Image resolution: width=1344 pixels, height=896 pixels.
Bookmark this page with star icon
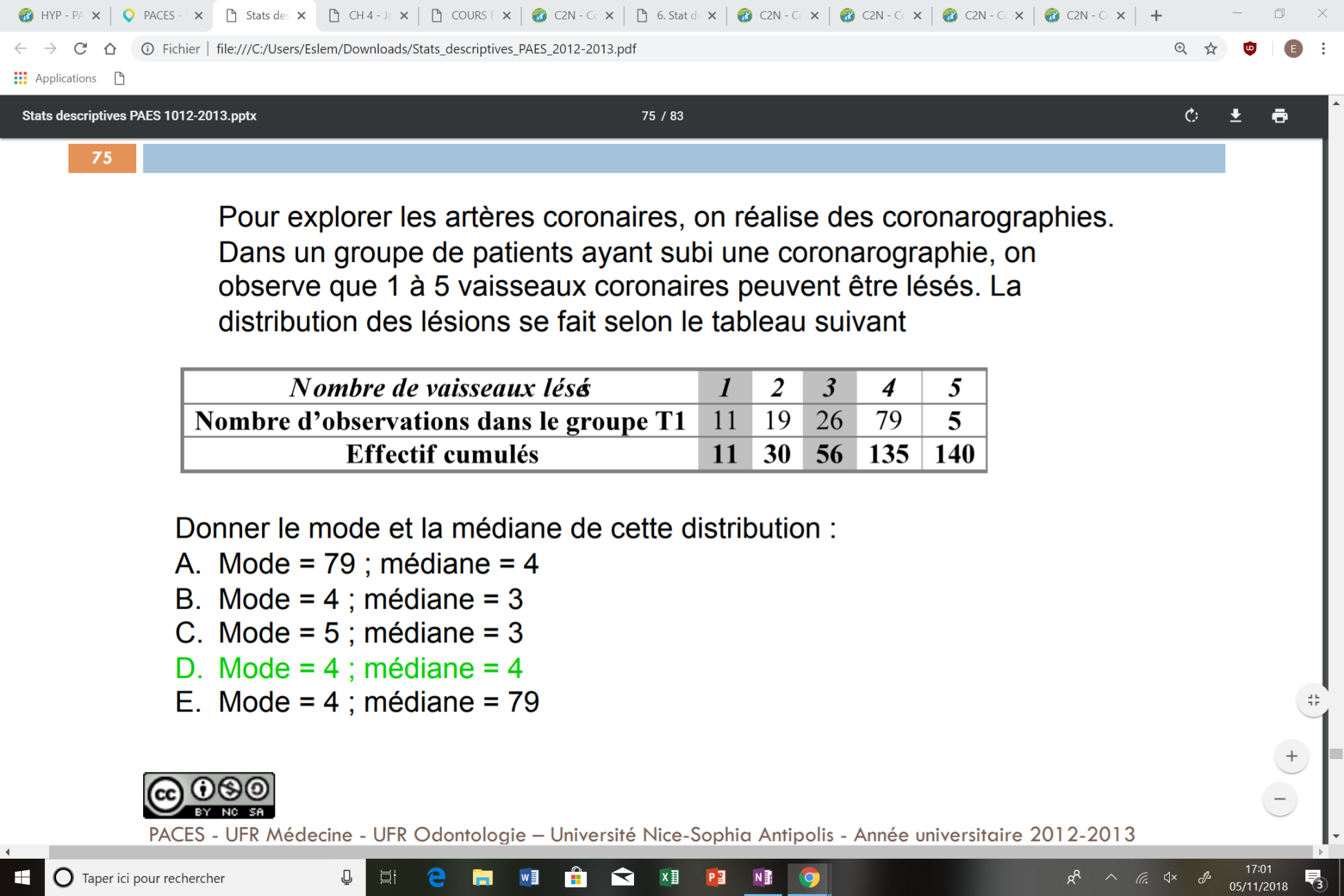click(1211, 48)
